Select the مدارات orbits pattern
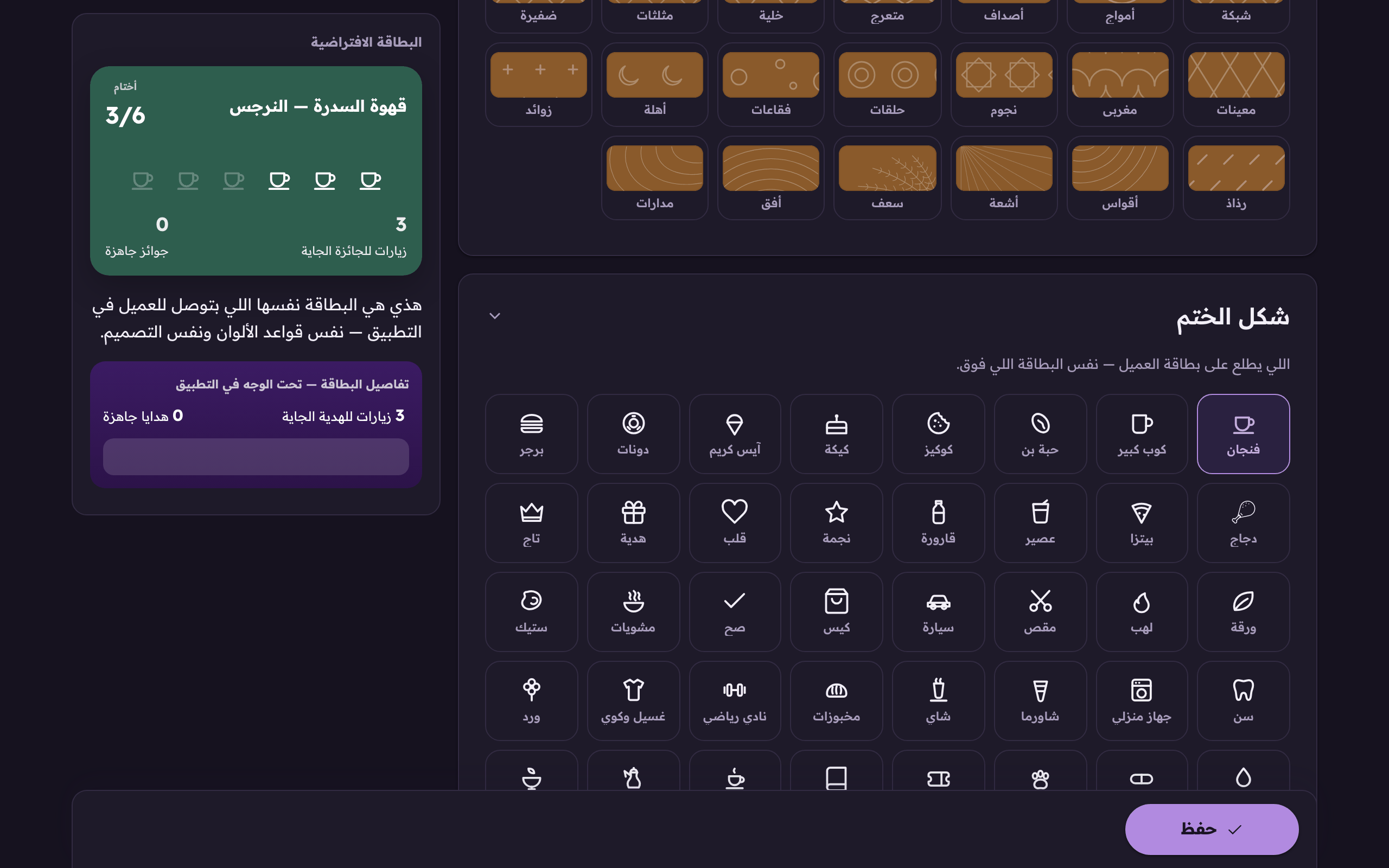 (655, 178)
